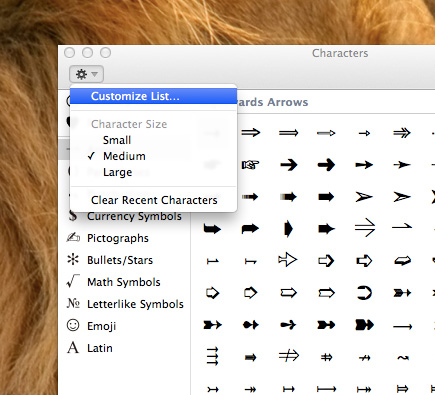Select the dashed-tail thin black arrow
Viewport: 435px width, 395px height.
(250, 197)
